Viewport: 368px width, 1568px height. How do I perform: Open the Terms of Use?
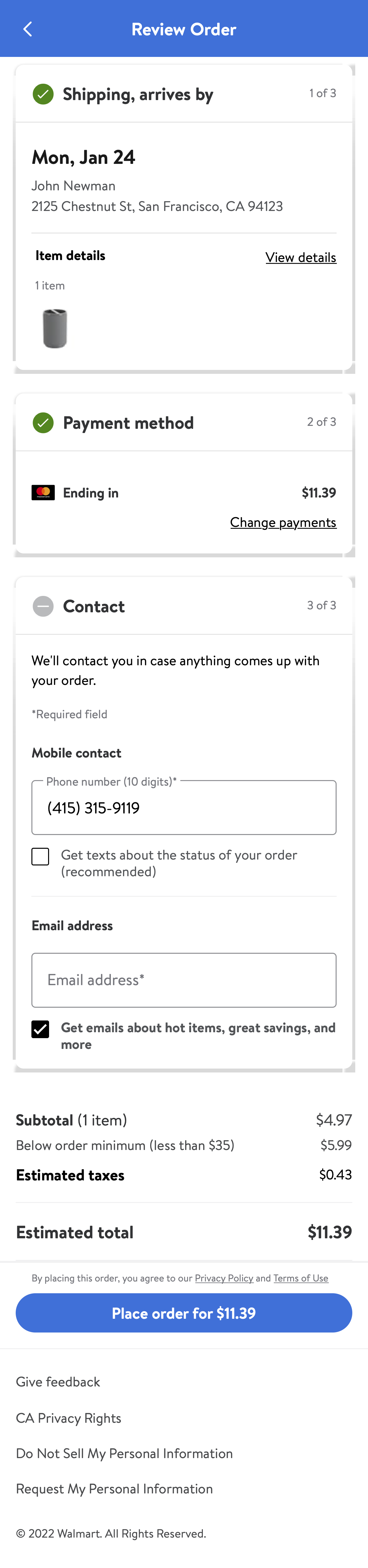[301, 1278]
